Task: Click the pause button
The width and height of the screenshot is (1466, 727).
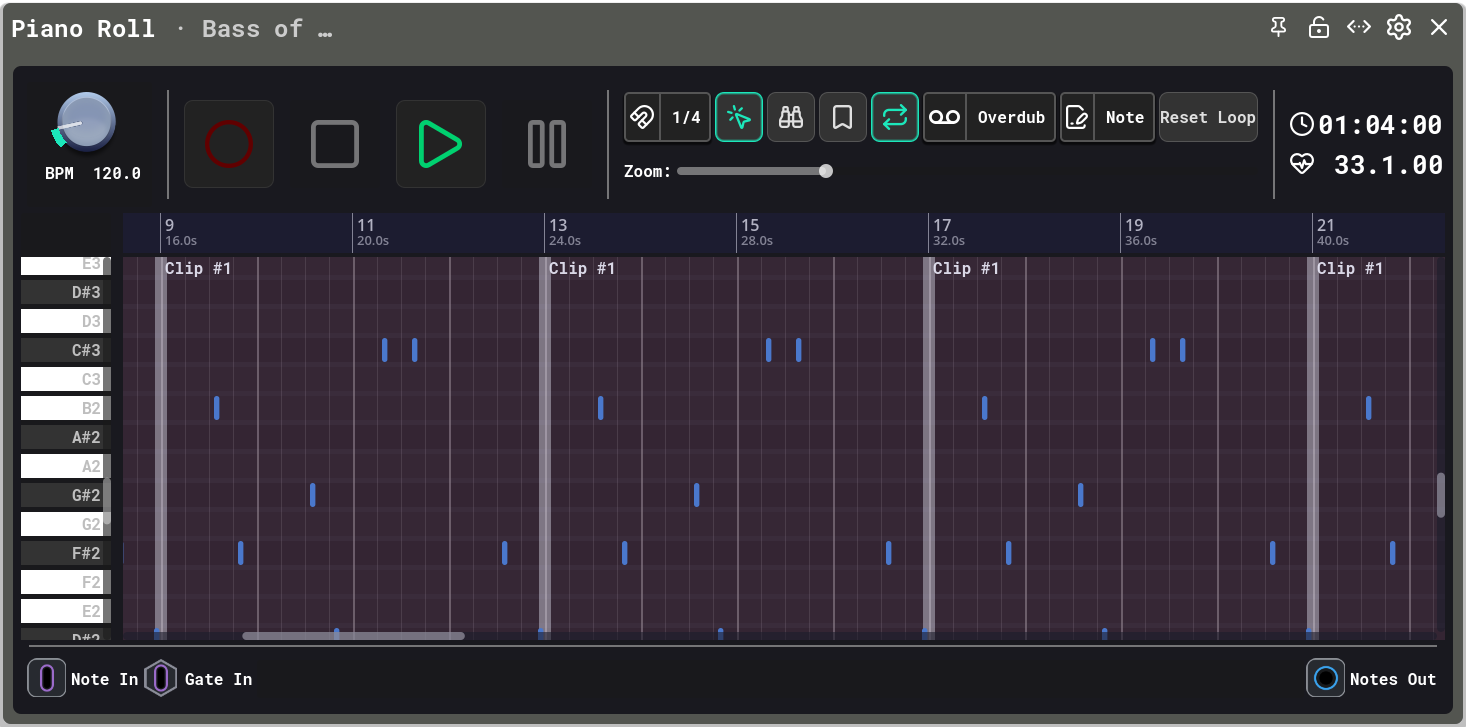Action: coord(547,144)
